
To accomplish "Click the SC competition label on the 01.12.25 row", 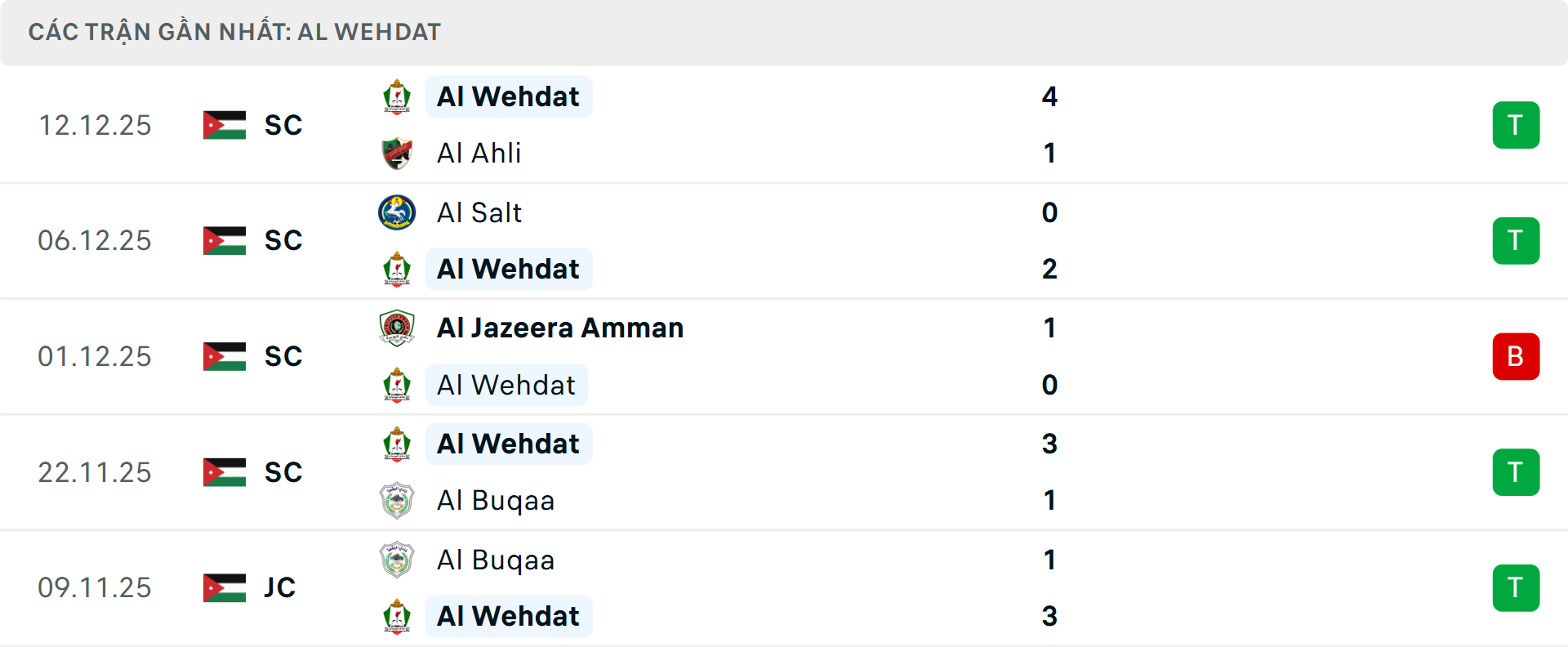I will point(283,356).
